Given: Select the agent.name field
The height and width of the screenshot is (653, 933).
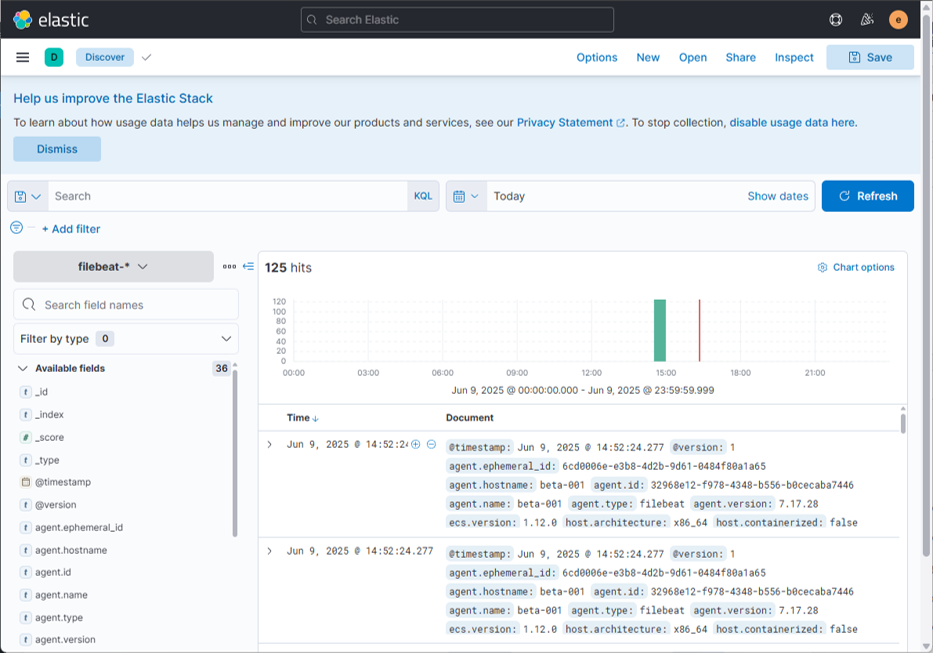Looking at the screenshot, I should 61,595.
